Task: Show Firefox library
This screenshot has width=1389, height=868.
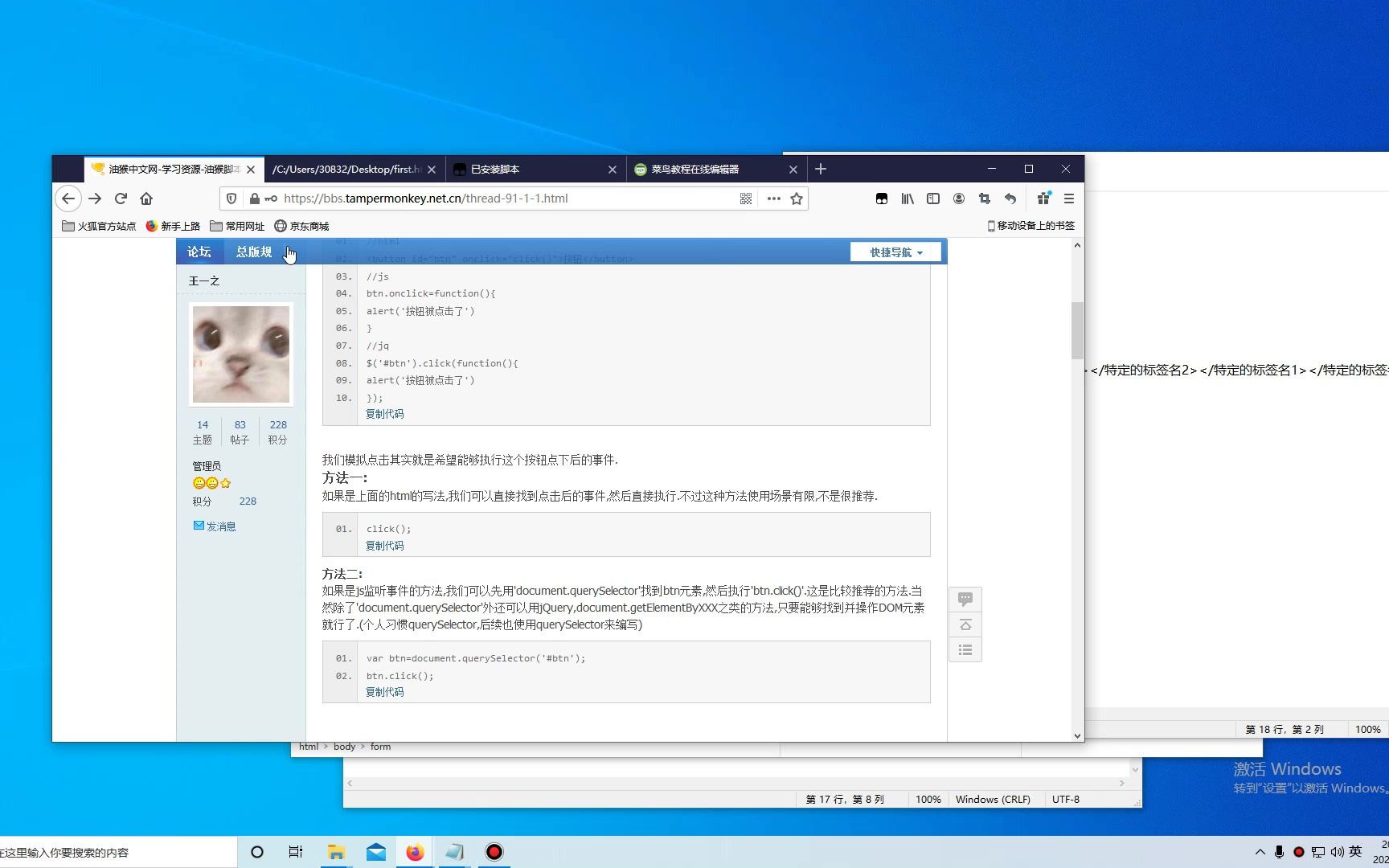Action: pos(908,199)
